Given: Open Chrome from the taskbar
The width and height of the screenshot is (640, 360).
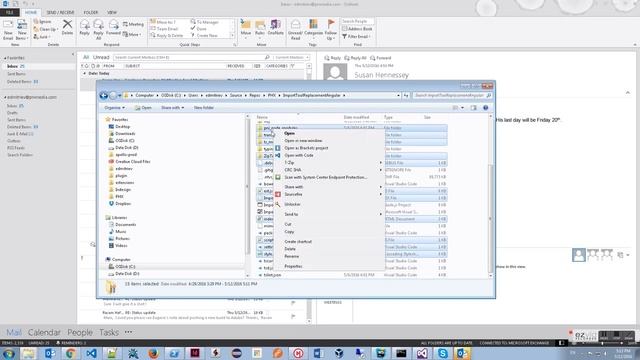Looking at the screenshot, I should pos(71,353).
